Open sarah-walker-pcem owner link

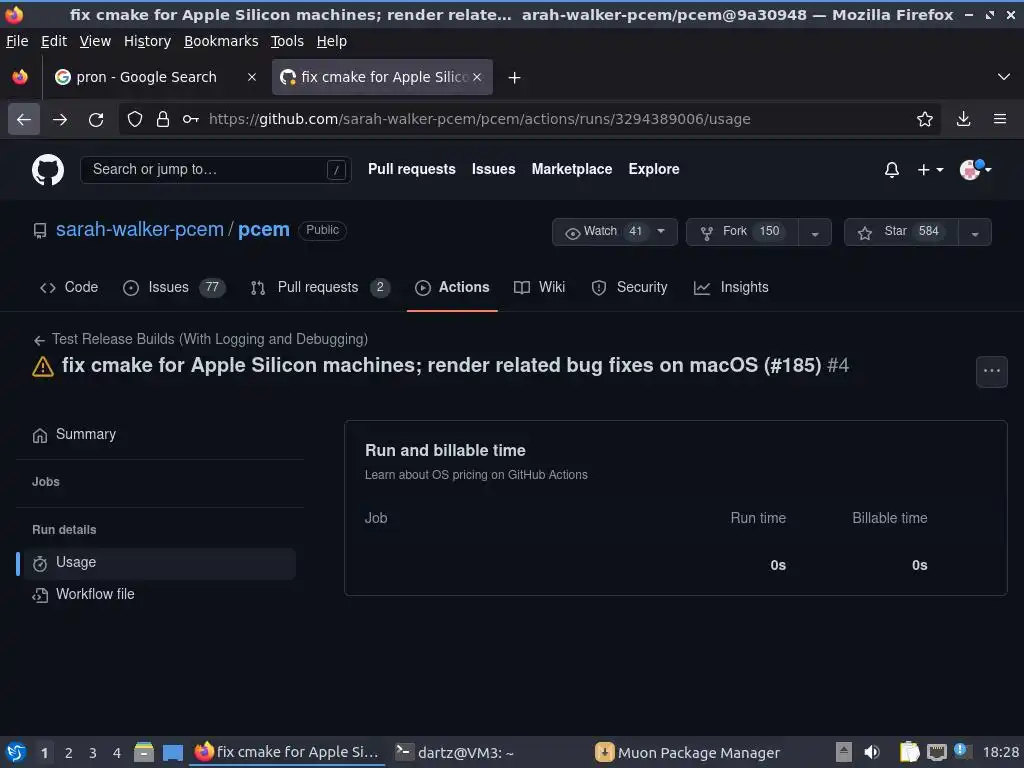pyautogui.click(x=140, y=230)
